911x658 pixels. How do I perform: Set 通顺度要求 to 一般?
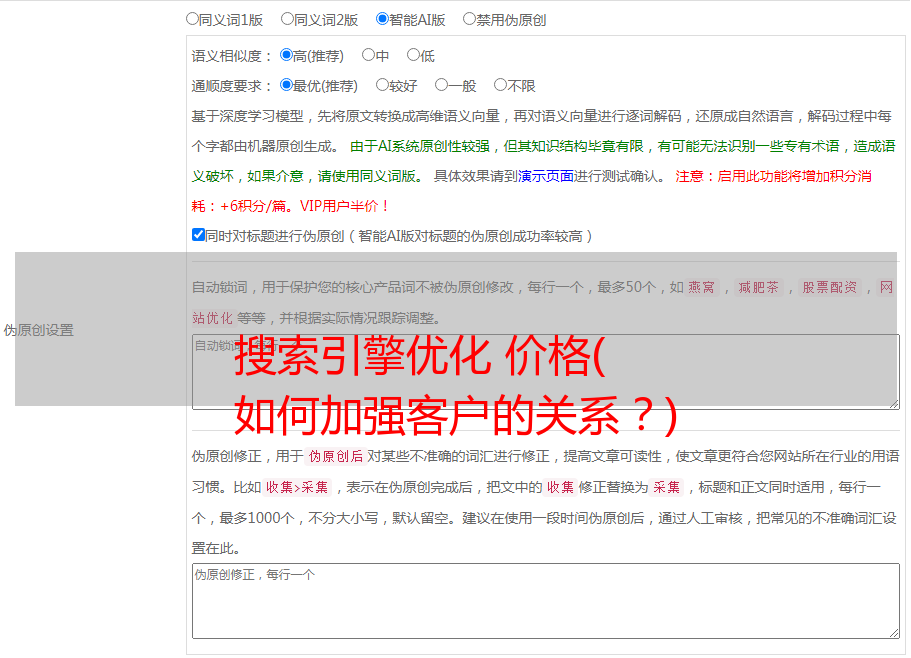tap(442, 85)
